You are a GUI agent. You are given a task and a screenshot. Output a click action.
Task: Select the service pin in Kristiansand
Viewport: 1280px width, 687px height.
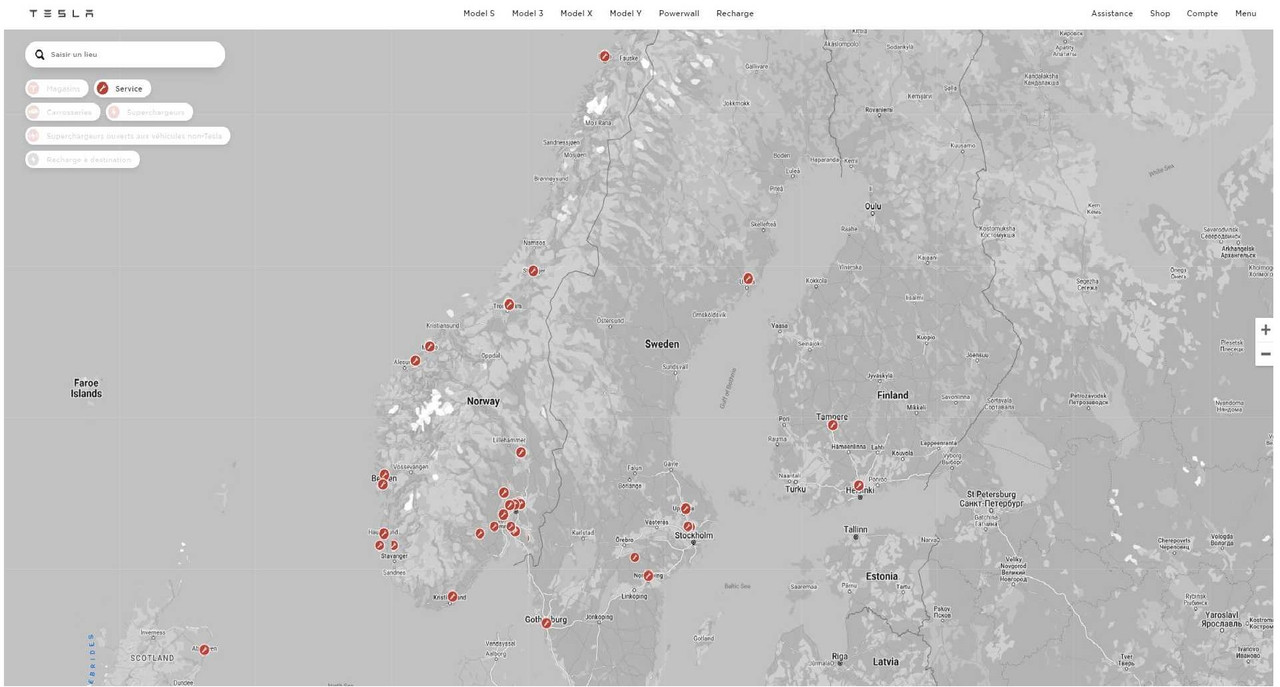[452, 596]
